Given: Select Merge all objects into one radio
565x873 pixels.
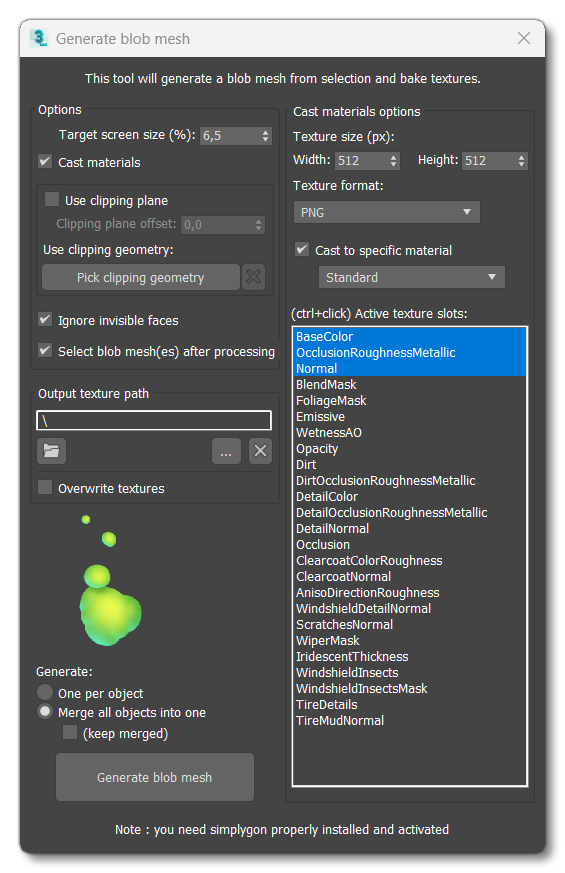Looking at the screenshot, I should (x=45, y=712).
